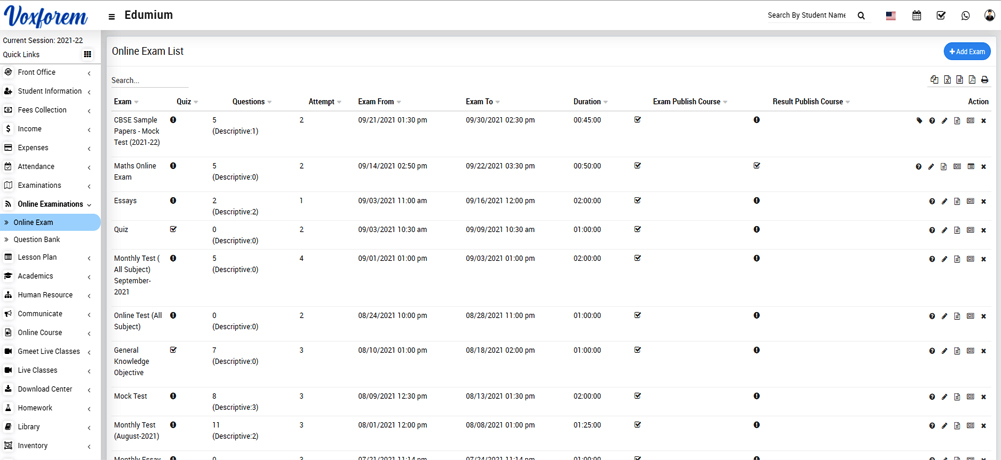Open the Fees Collection menu
The height and width of the screenshot is (460, 1001).
[42, 110]
